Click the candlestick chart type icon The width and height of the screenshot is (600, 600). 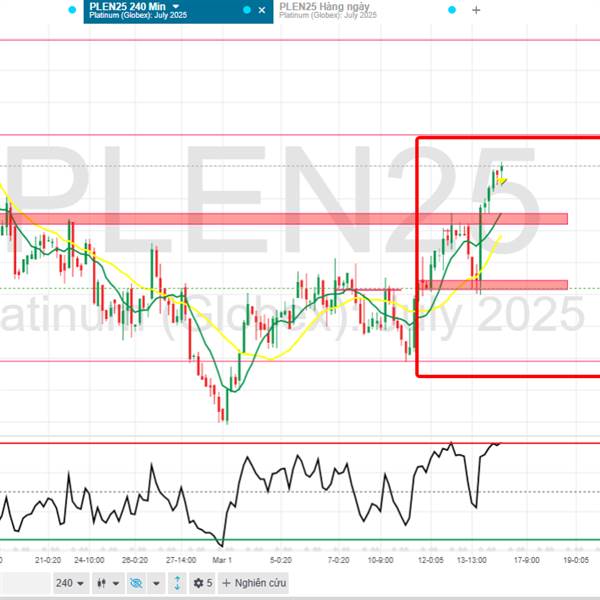(x=101, y=583)
